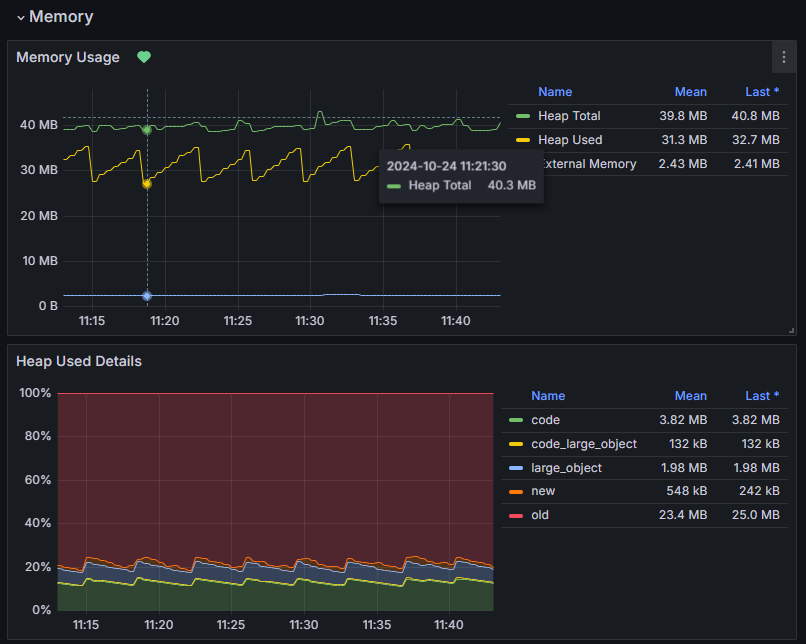Click the red swatch for old series
This screenshot has height=644, width=806.
pyautogui.click(x=516, y=515)
